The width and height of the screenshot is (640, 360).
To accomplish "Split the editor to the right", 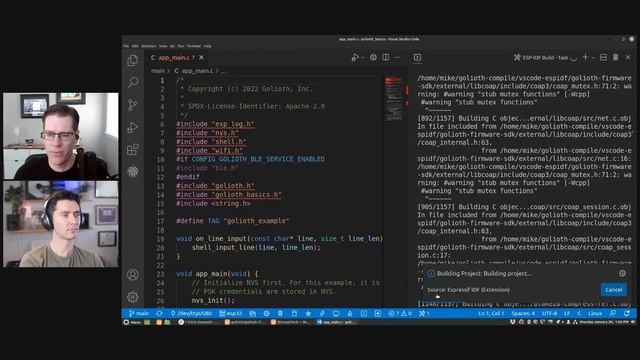I will [x=386, y=58].
